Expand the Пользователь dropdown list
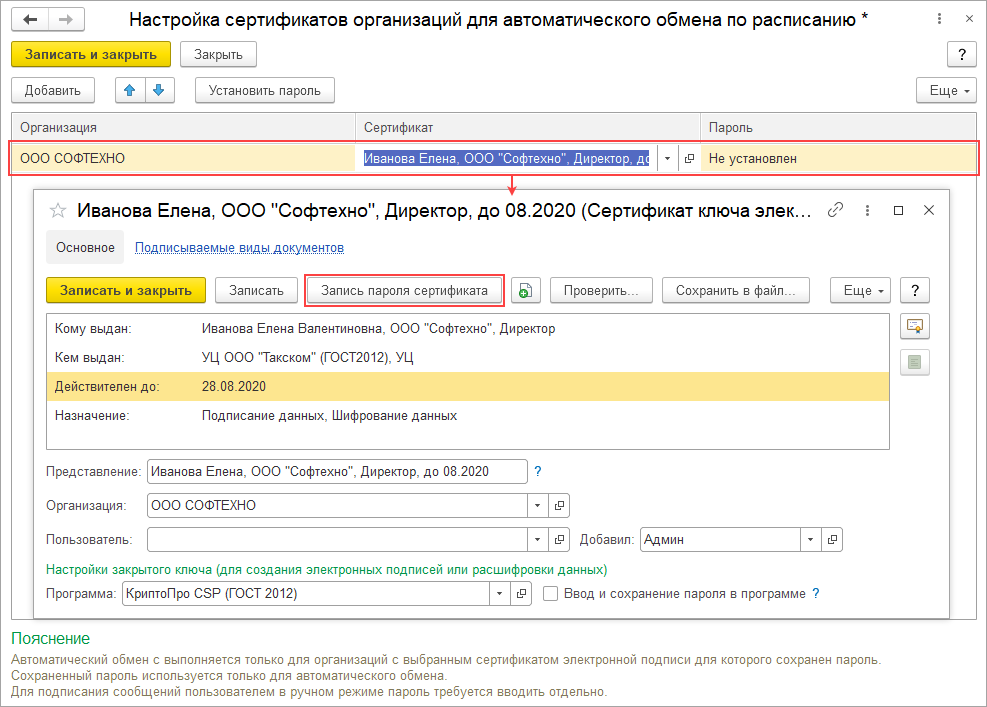Screen dimensions: 987x707 click(x=538, y=540)
